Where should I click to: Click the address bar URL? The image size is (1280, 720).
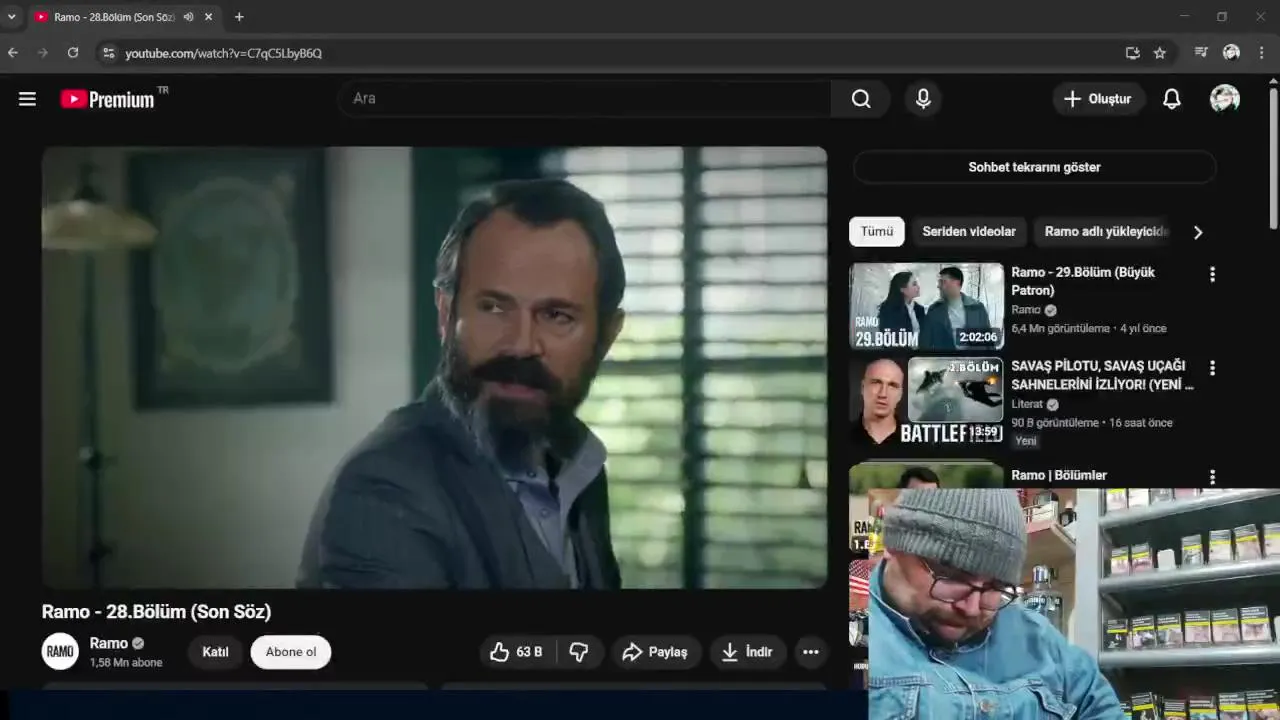(x=224, y=53)
